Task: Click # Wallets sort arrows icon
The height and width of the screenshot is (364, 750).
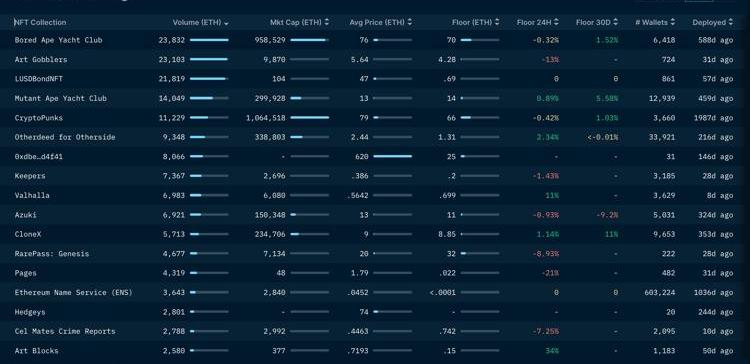Action: point(673,22)
